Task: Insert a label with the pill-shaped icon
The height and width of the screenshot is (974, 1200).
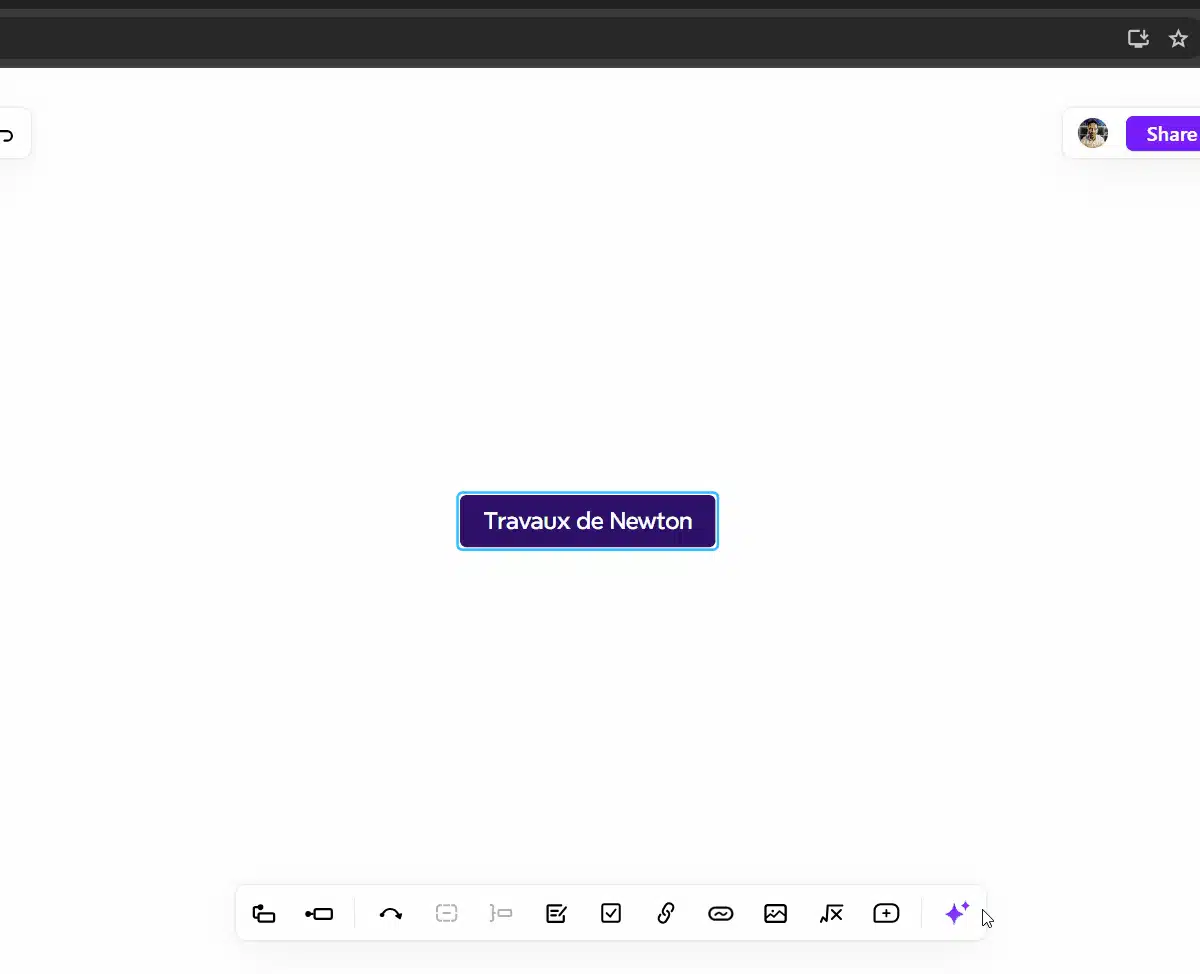Action: (721, 913)
